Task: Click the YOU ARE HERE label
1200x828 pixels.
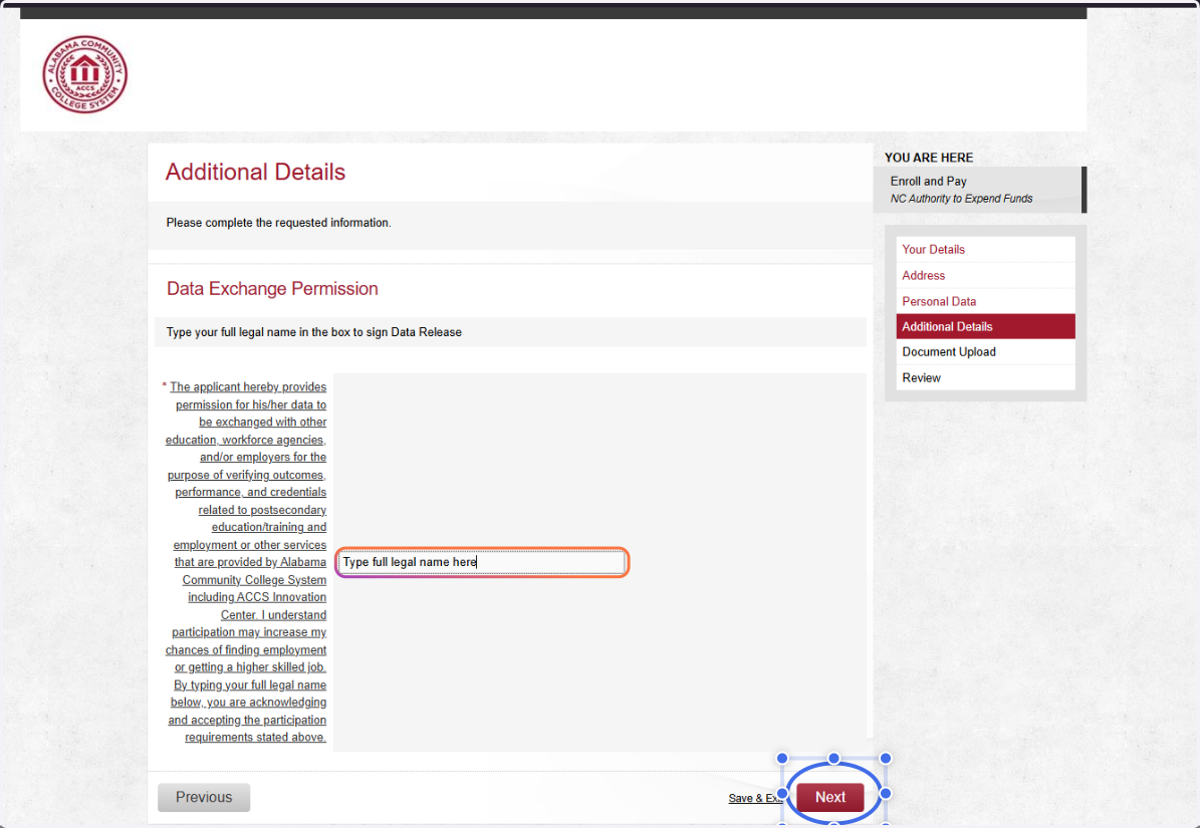Action: (x=929, y=158)
